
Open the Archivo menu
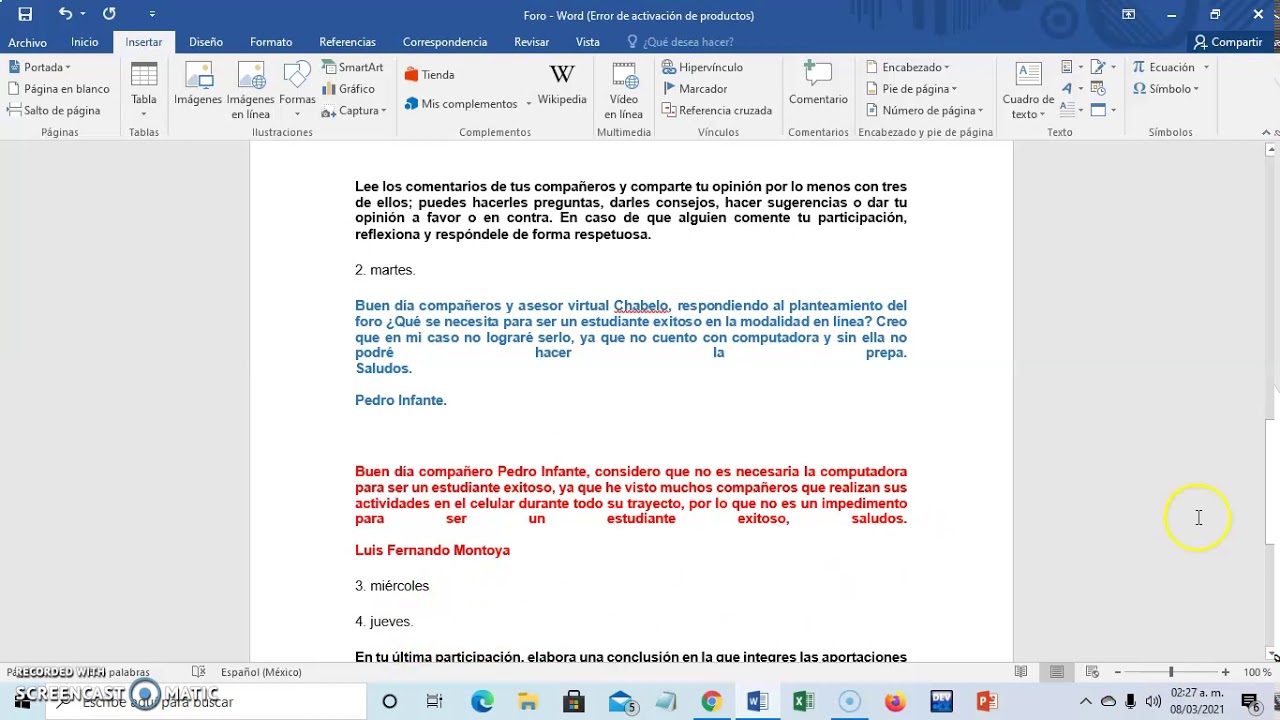tap(28, 42)
